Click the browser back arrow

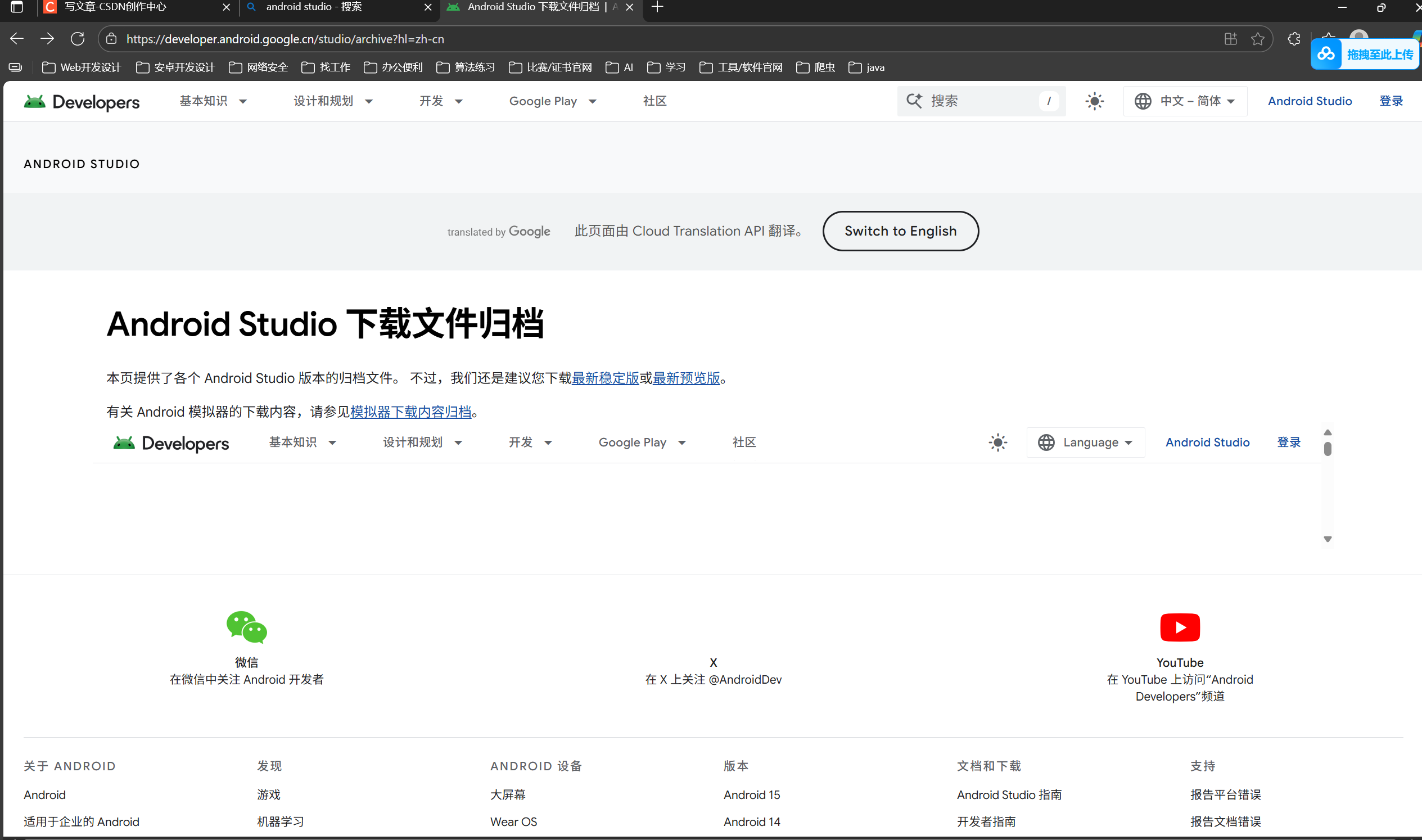click(17, 38)
